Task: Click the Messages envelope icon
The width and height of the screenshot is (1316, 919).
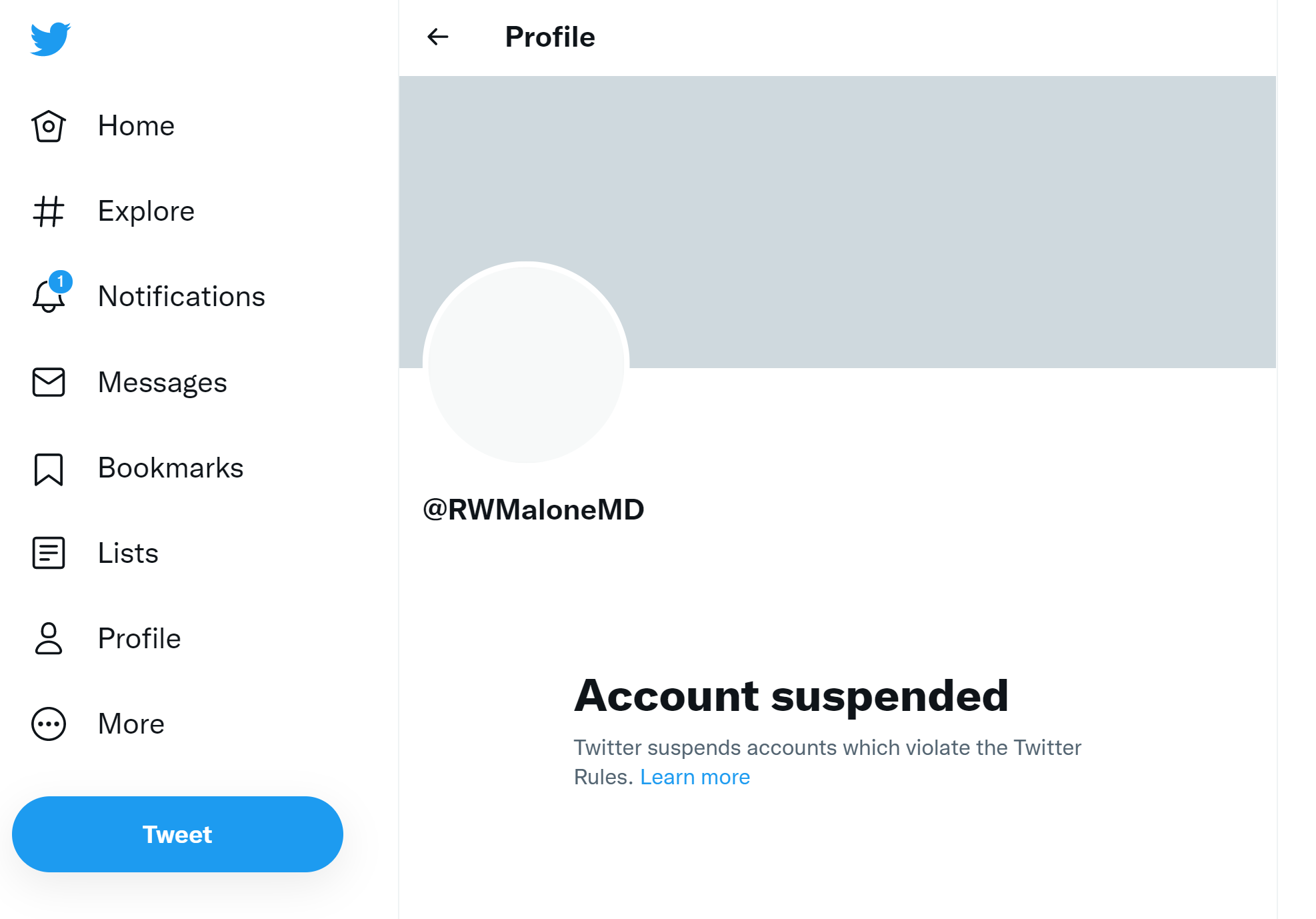Action: click(x=49, y=382)
